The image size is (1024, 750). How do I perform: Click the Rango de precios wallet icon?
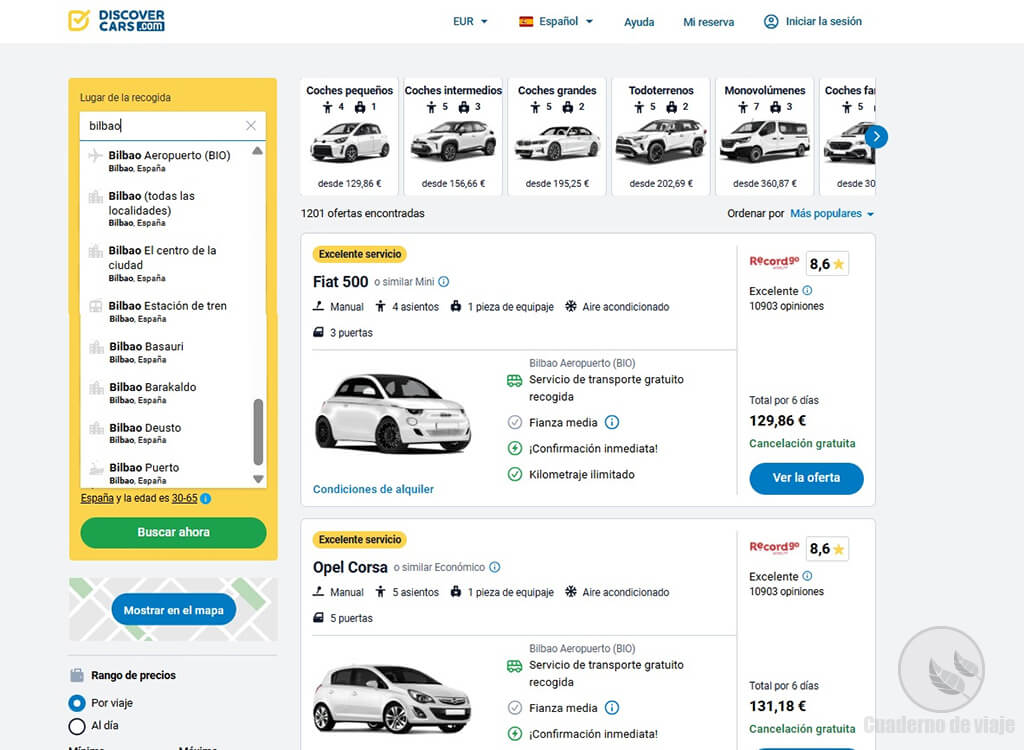(77, 675)
